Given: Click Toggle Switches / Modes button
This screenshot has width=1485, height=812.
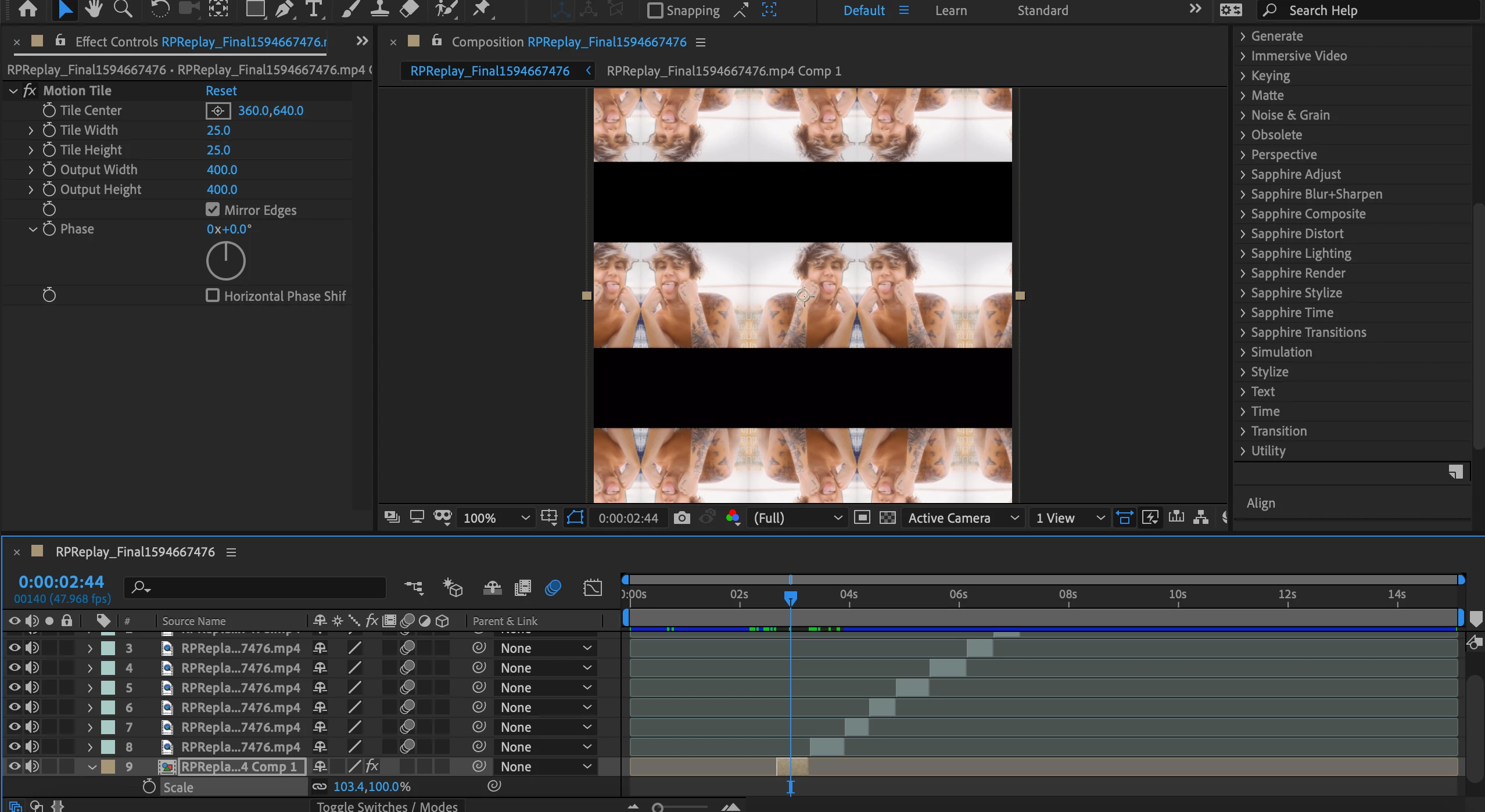Looking at the screenshot, I should click(x=387, y=806).
